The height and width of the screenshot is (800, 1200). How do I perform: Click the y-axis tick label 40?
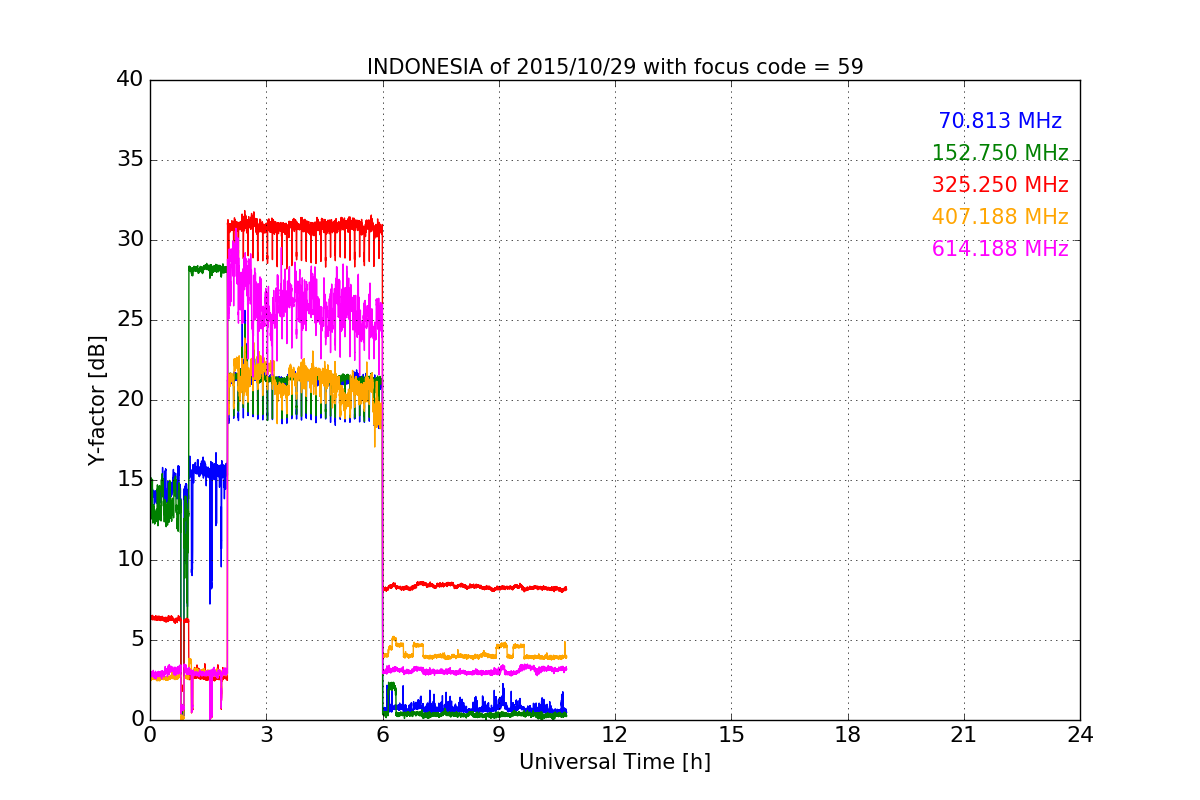[x=130, y=80]
